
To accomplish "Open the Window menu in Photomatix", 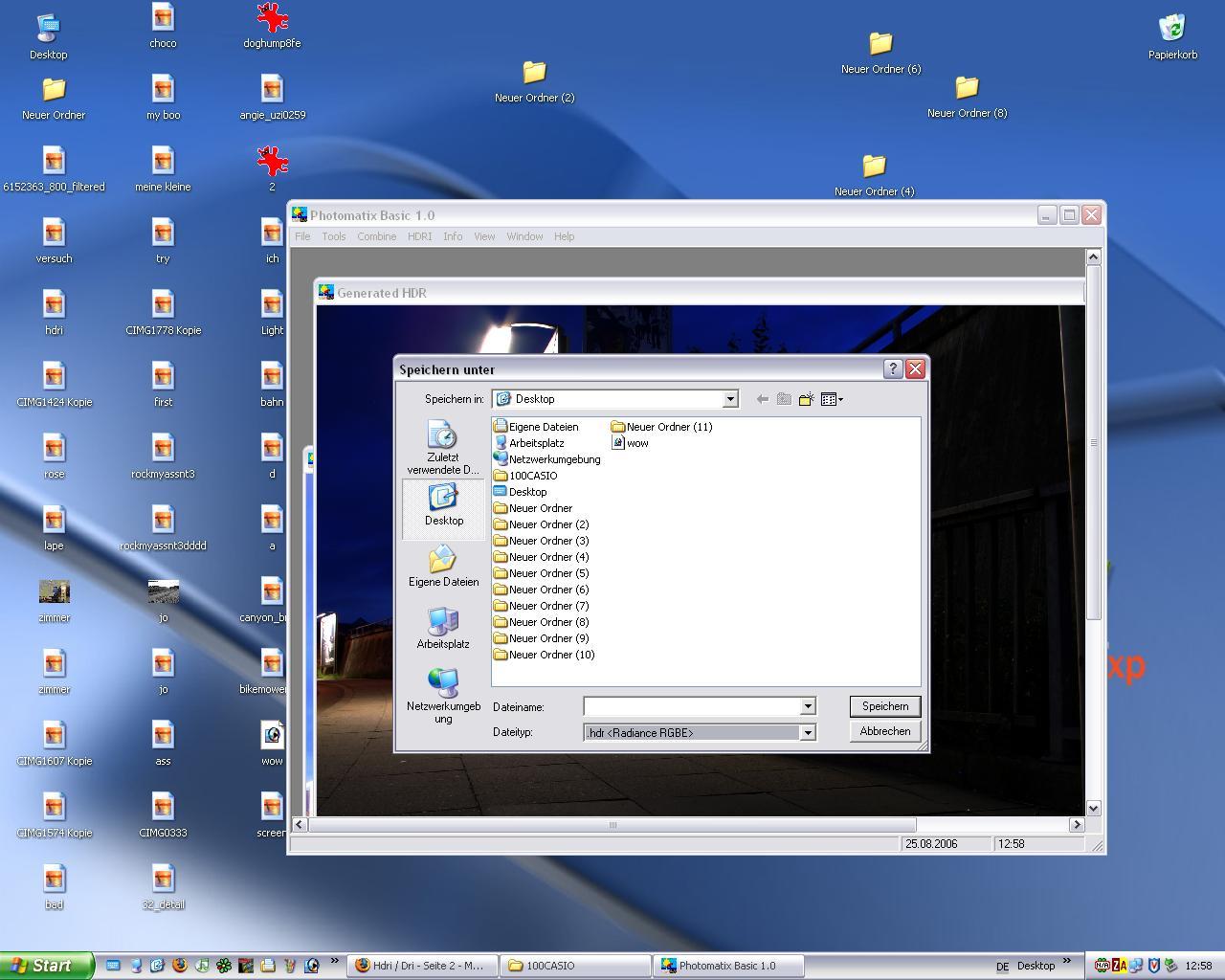I will [524, 236].
